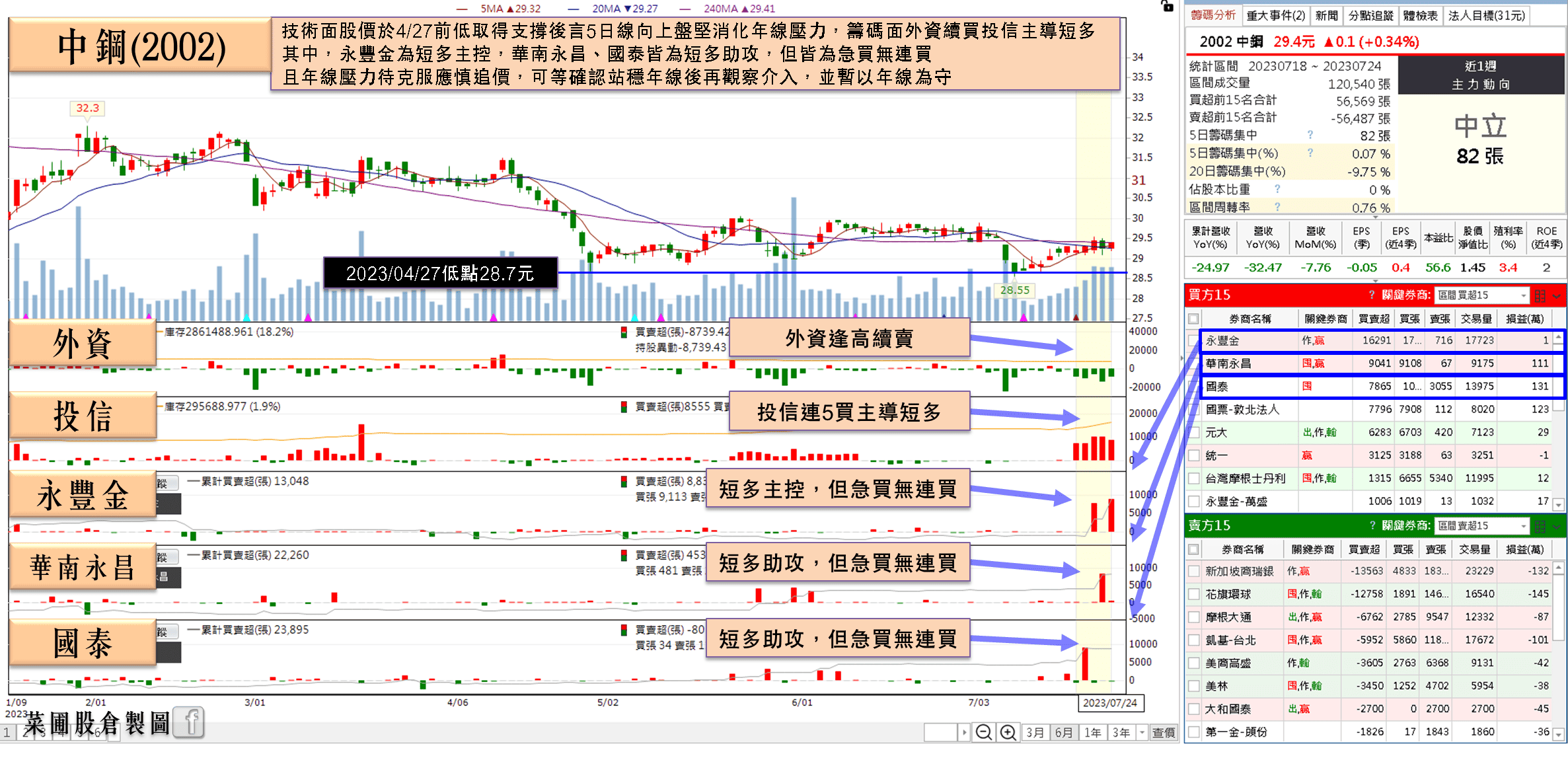Set chart range to 1年
1568x758 pixels.
click(1093, 732)
